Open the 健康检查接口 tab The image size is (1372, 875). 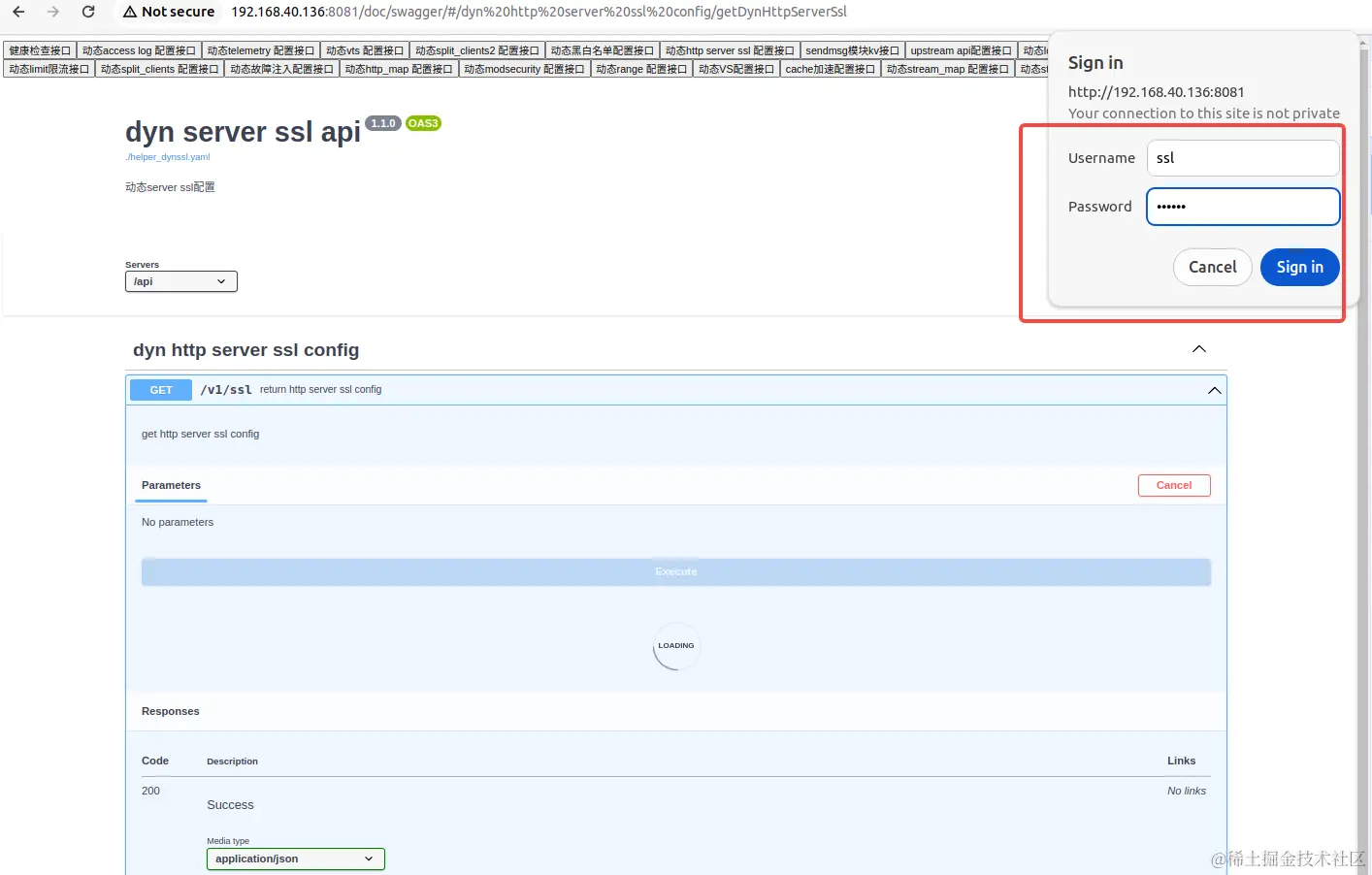40,50
